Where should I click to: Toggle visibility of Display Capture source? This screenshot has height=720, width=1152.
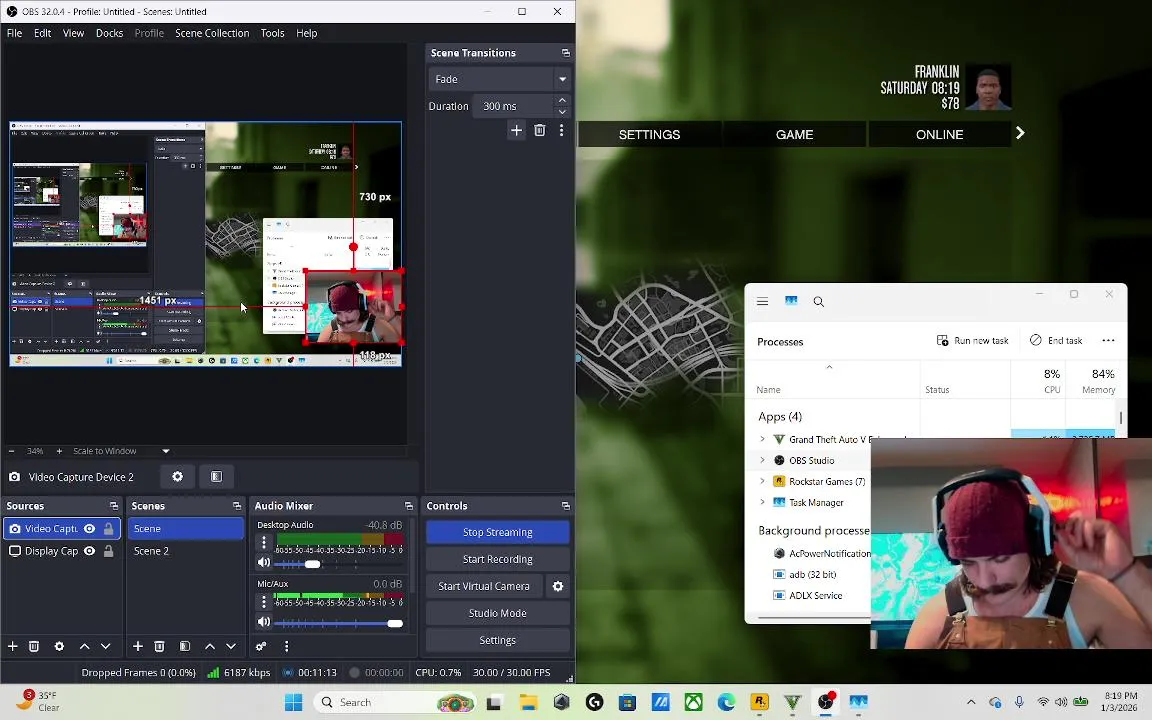(90, 550)
